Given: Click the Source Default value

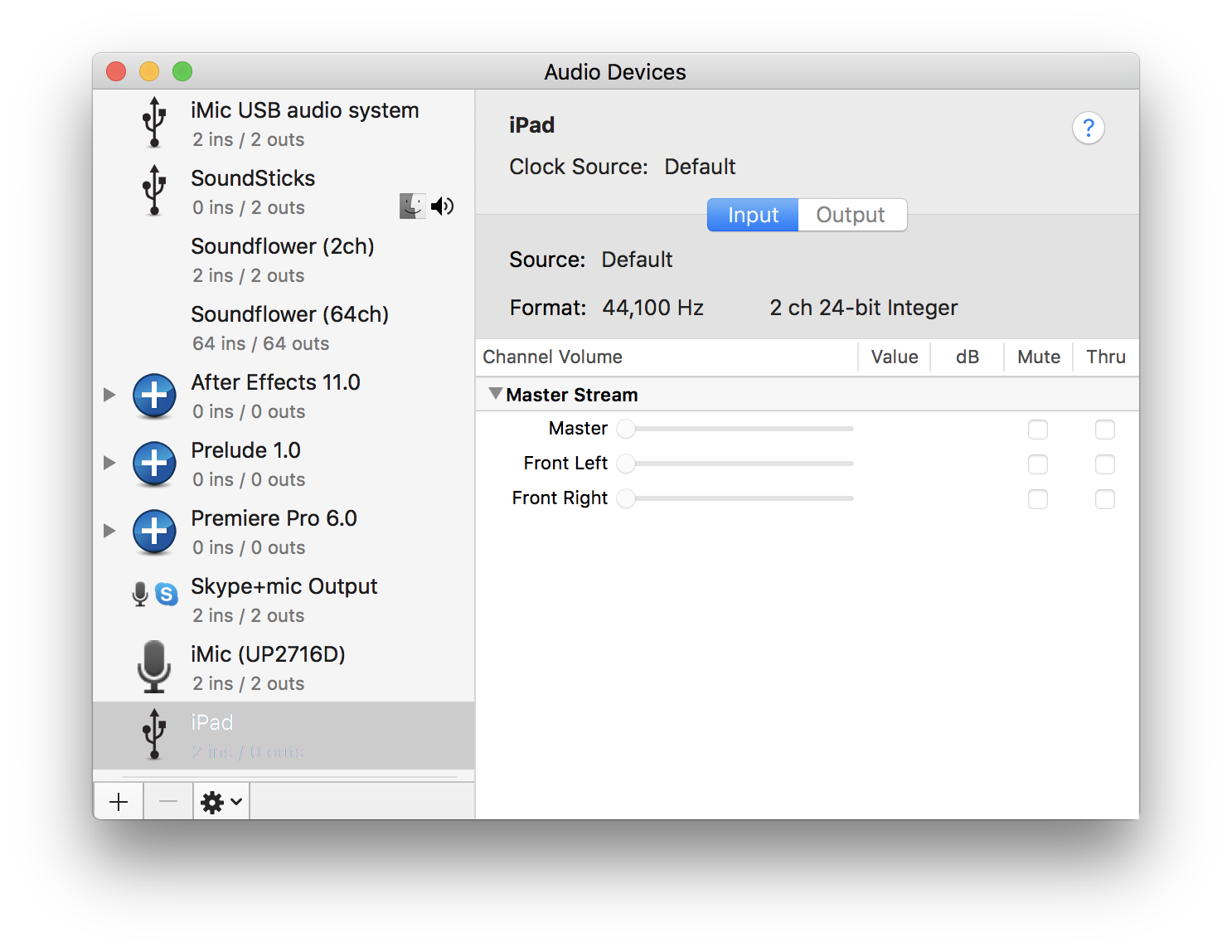Looking at the screenshot, I should click(x=637, y=260).
